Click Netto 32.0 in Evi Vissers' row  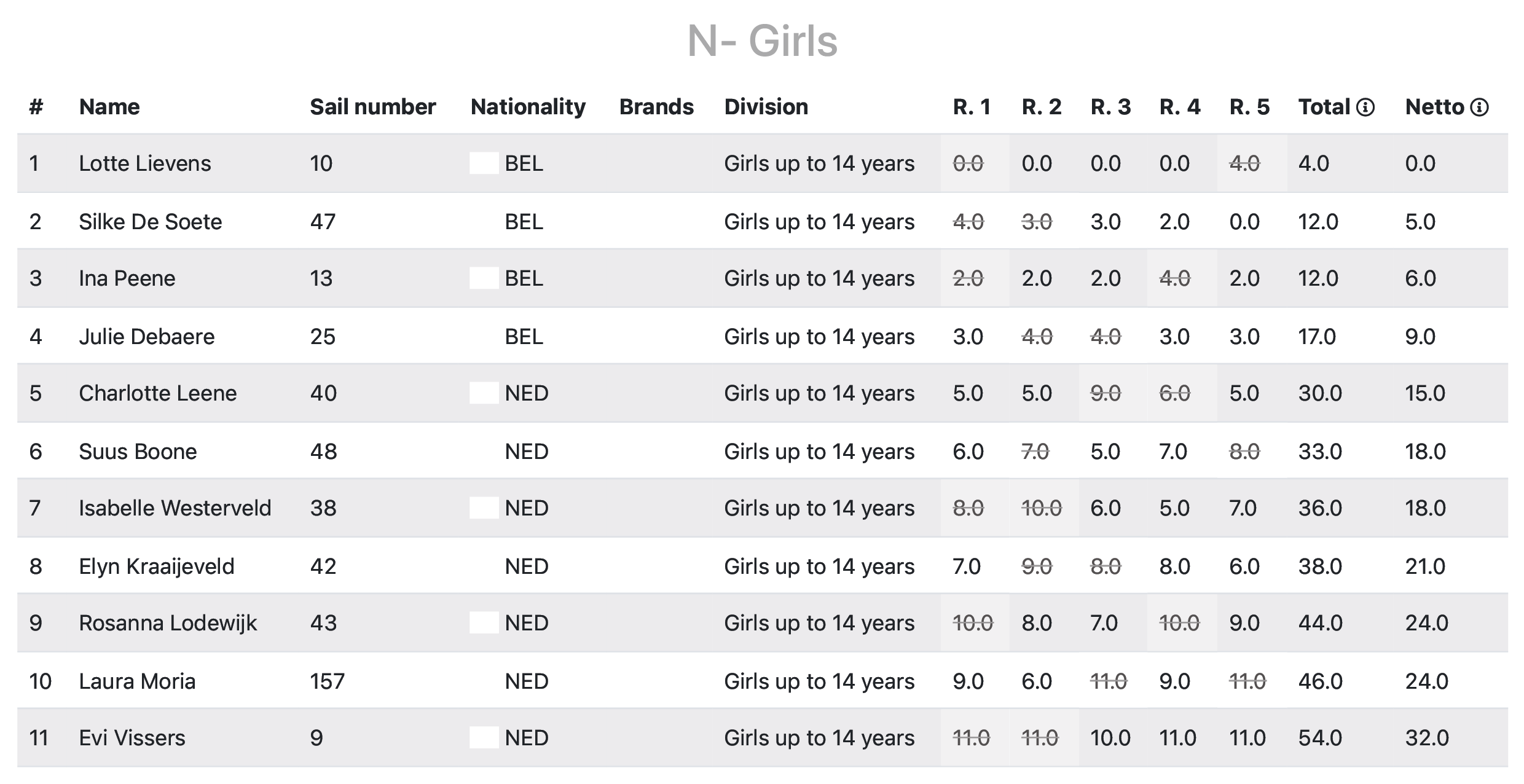1428,738
